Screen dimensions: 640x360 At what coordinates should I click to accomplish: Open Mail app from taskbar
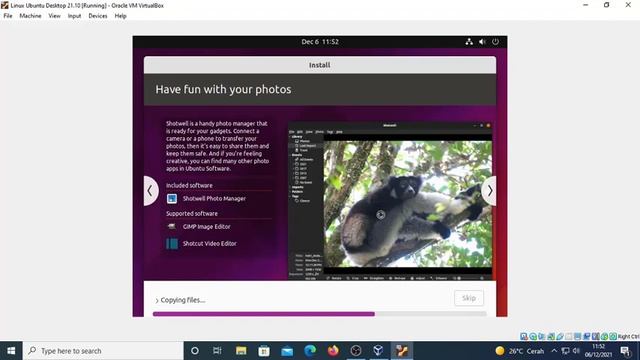287,351
